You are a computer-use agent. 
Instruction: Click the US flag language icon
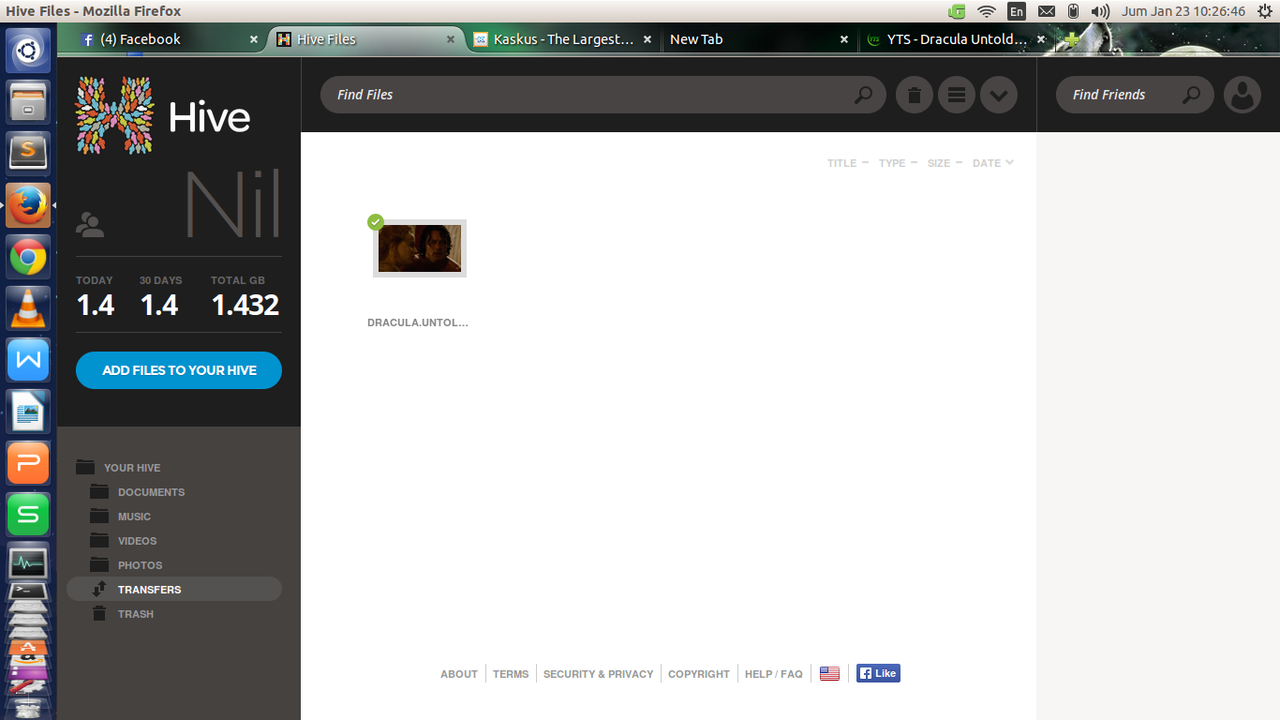[x=830, y=674]
